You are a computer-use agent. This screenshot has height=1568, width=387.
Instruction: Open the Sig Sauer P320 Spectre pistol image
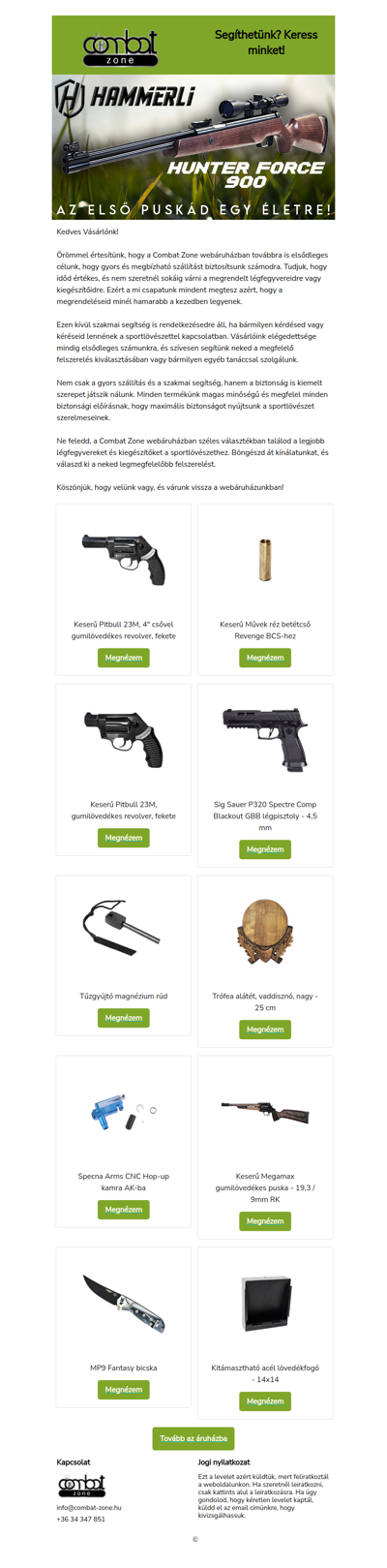point(265,739)
